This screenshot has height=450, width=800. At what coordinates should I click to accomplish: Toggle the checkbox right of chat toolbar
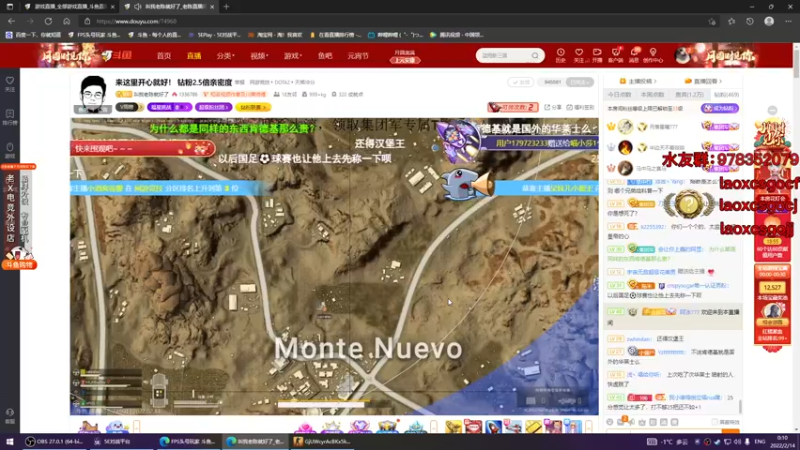(x=714, y=422)
